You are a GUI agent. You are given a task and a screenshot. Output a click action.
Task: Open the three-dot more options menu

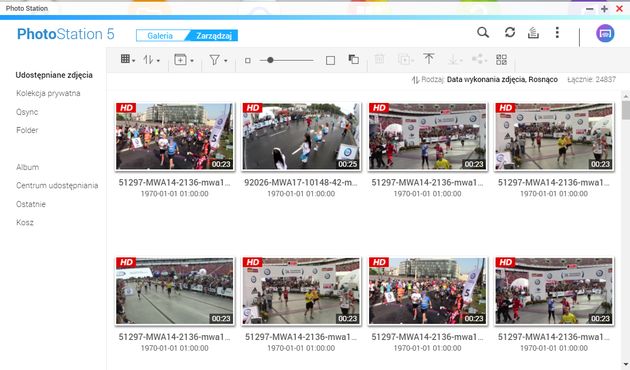[x=557, y=33]
